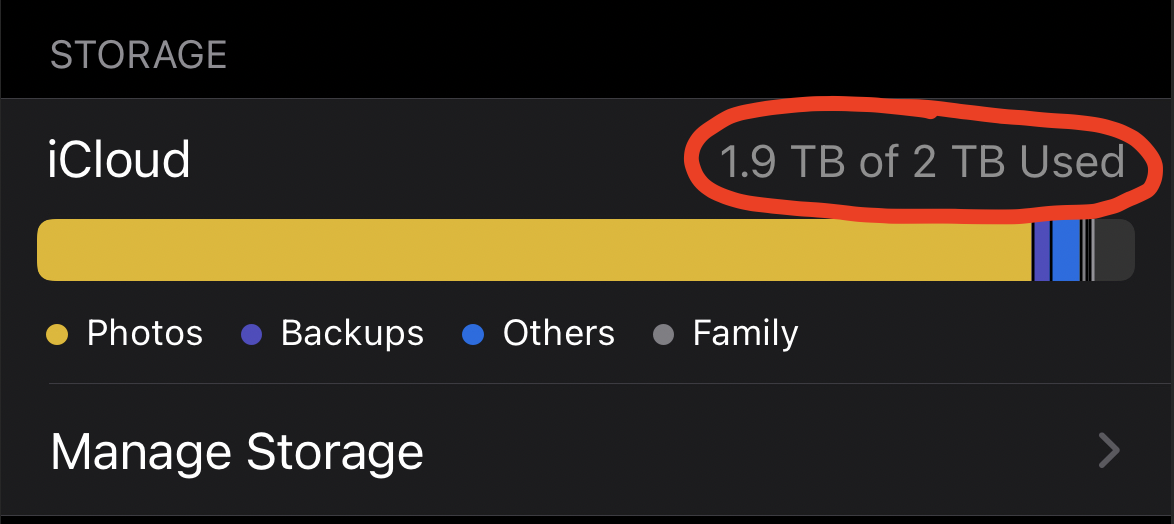Click the purple Backups legend dot
1174x524 pixels.
252,335
